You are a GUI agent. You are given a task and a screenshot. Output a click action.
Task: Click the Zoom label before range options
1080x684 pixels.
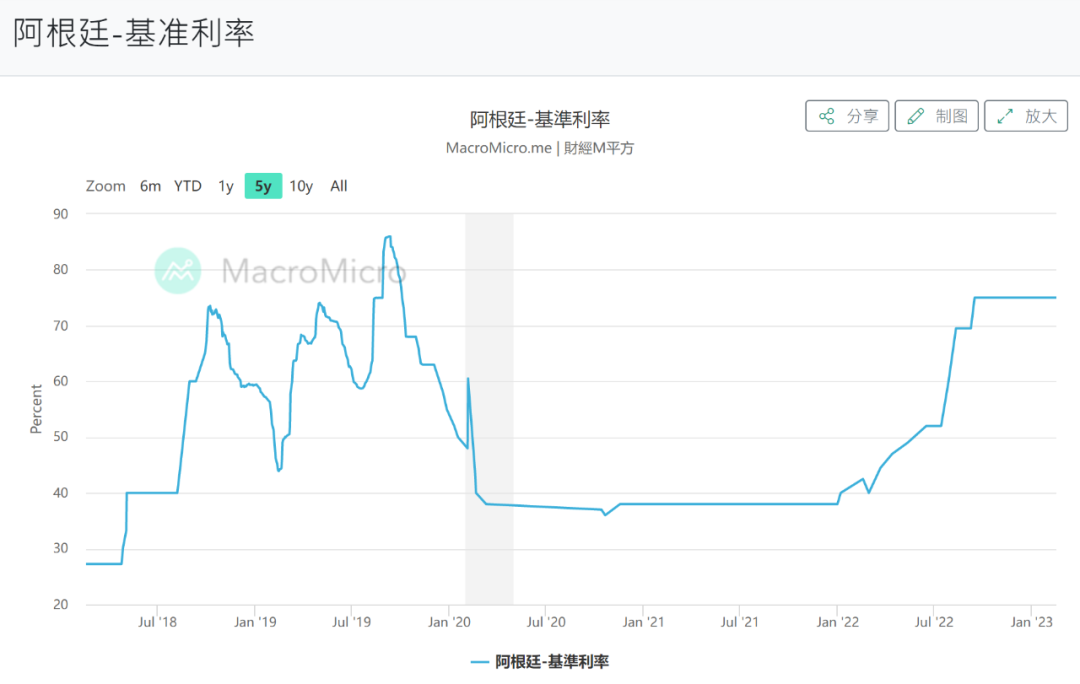coord(106,186)
